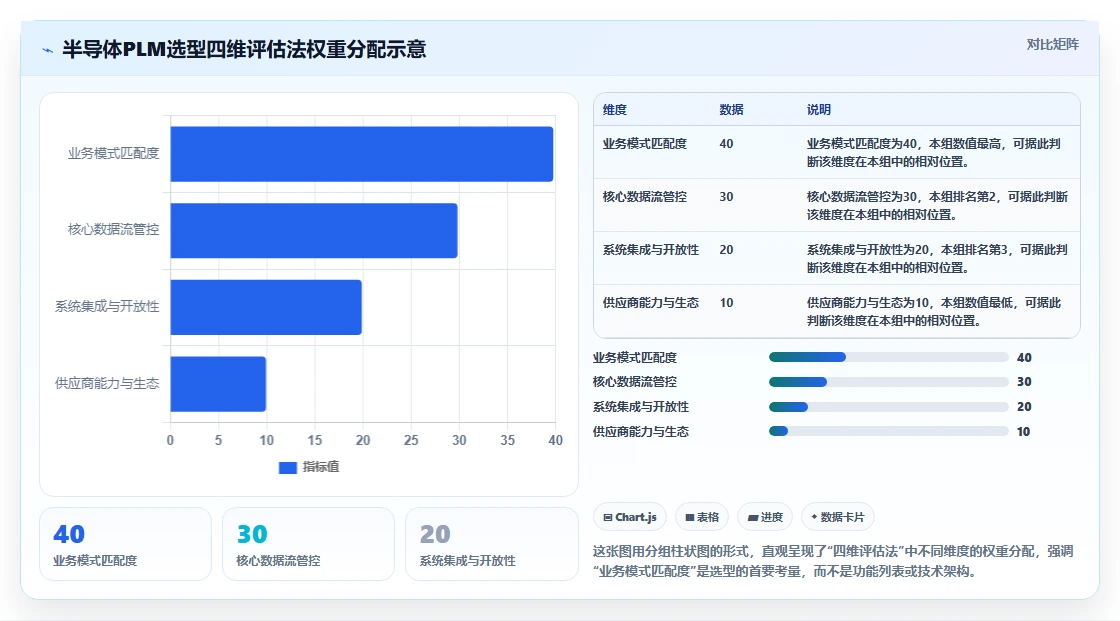Click the description for 核心数据流管控为30
The width and height of the screenshot is (1120, 621).
(937, 205)
